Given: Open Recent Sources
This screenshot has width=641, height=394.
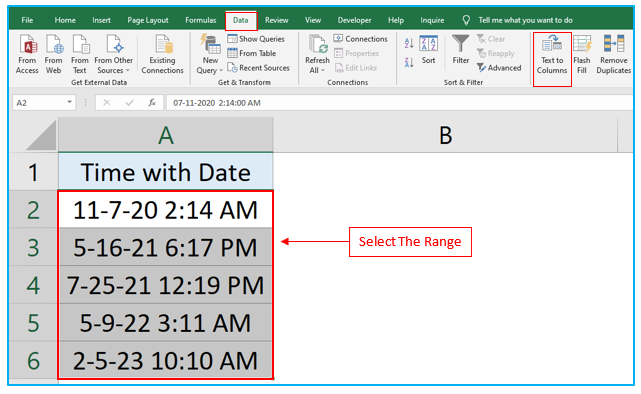Looking at the screenshot, I should 258,68.
